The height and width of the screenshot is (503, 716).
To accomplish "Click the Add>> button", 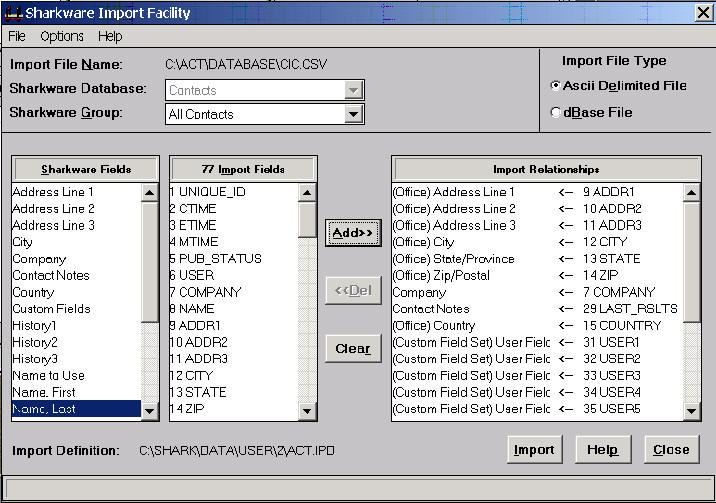I will click(x=353, y=233).
